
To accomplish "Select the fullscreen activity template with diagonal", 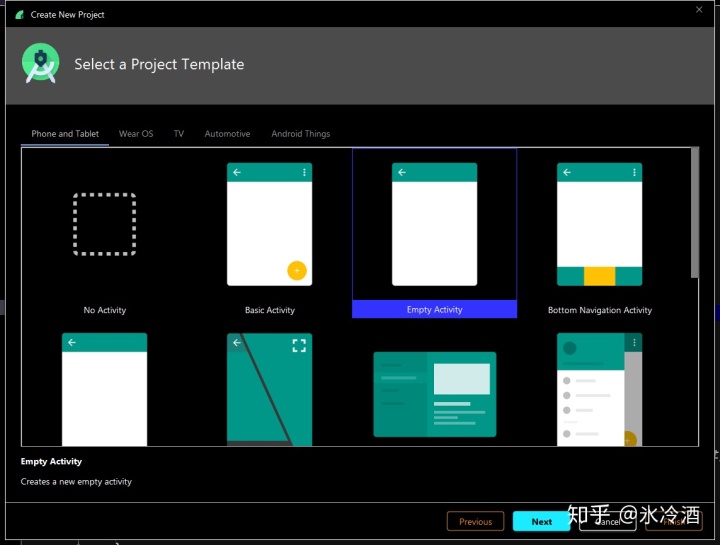I will pos(270,389).
